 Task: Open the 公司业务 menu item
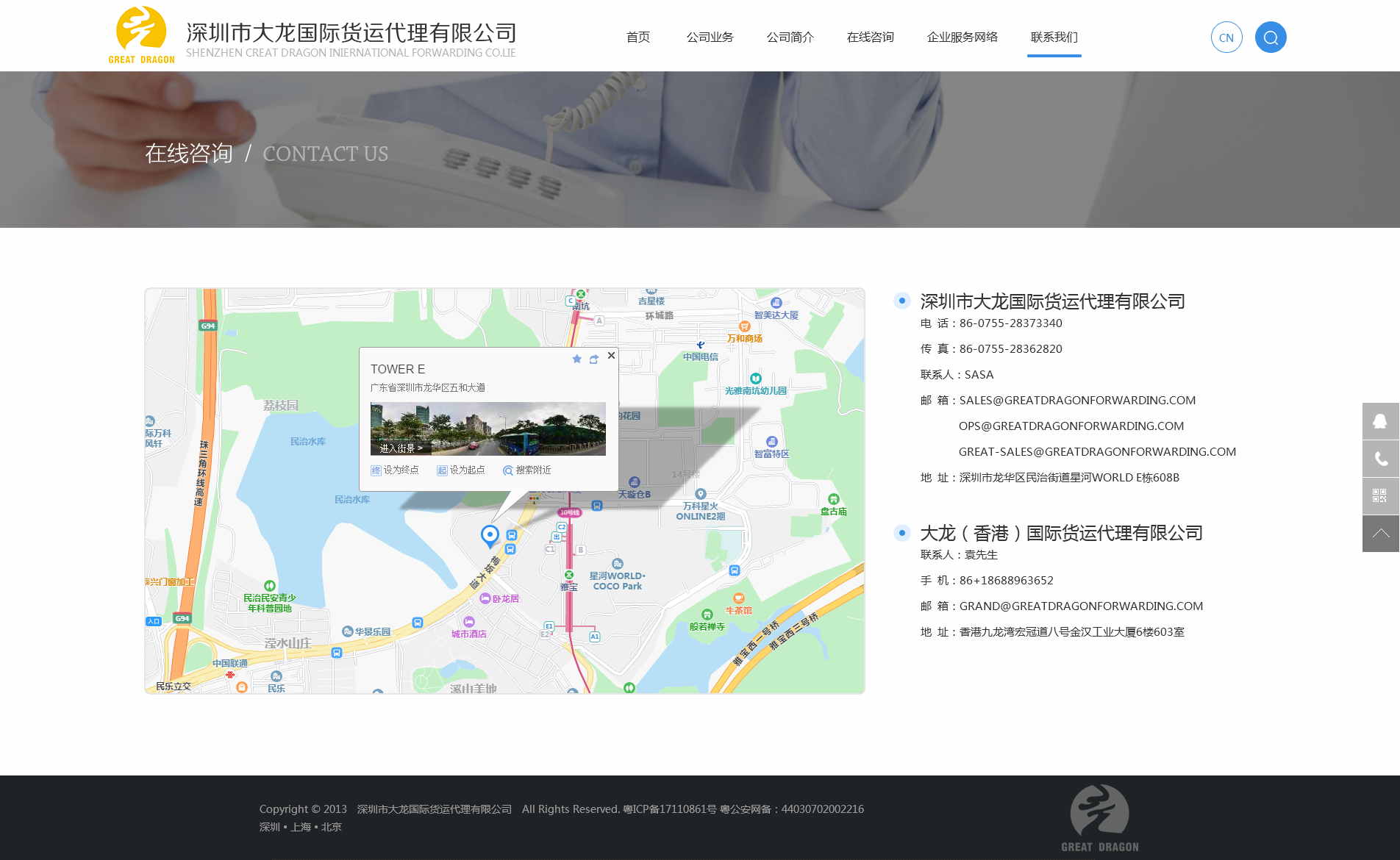(x=710, y=37)
